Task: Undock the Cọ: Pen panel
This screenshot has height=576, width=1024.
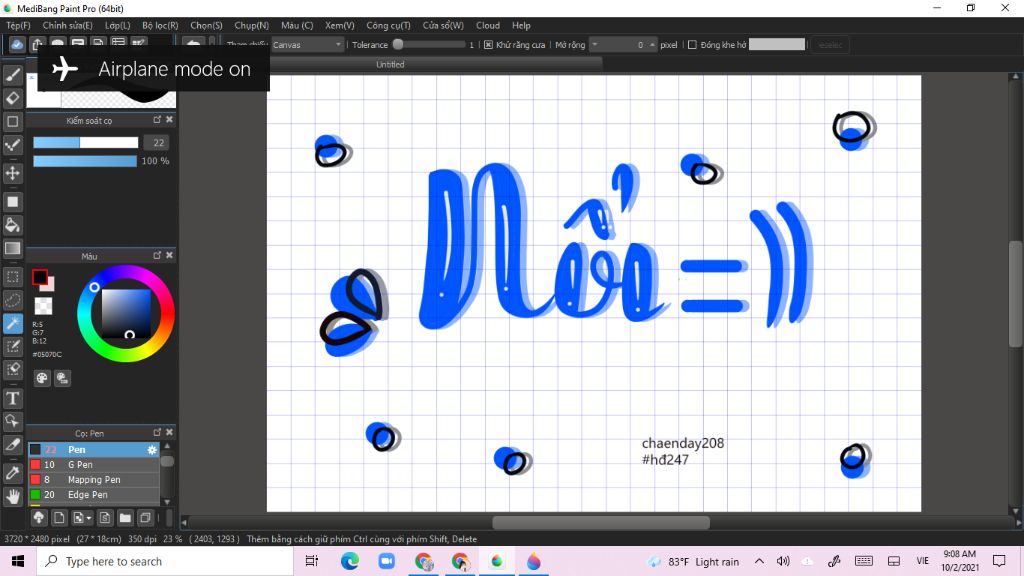Action: click(157, 432)
